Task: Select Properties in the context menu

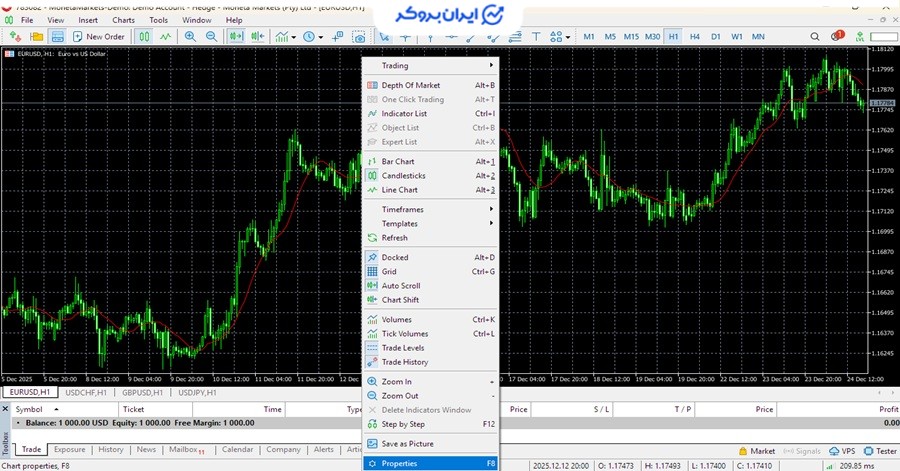Action: point(399,463)
